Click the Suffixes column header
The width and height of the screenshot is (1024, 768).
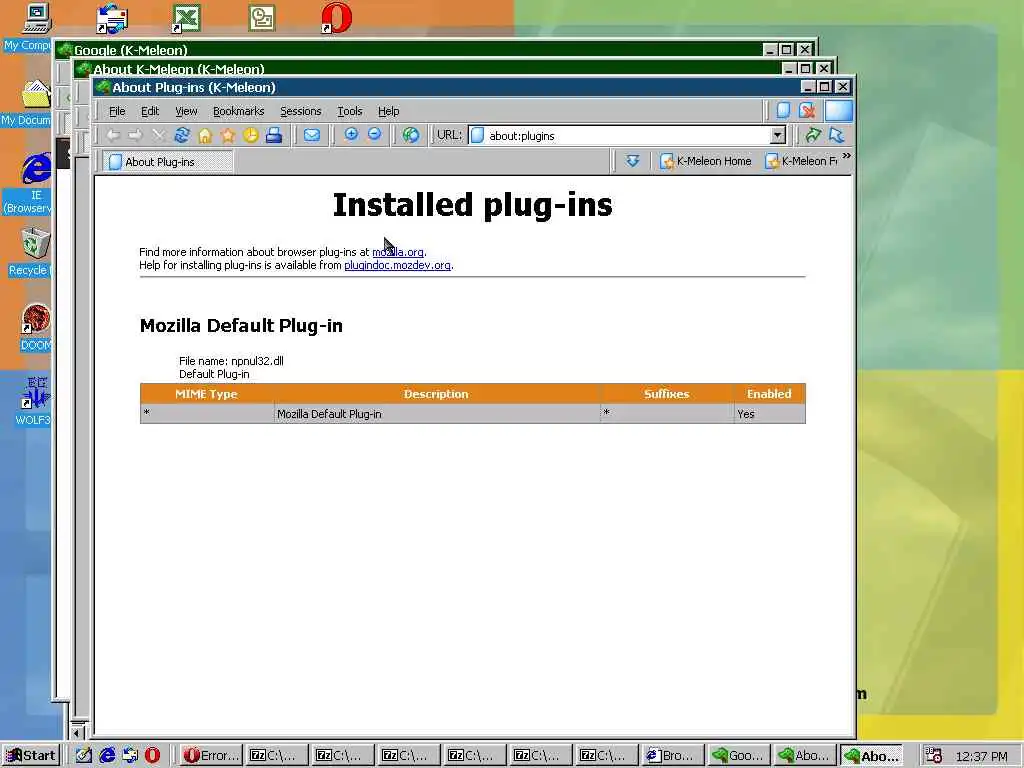coord(667,394)
